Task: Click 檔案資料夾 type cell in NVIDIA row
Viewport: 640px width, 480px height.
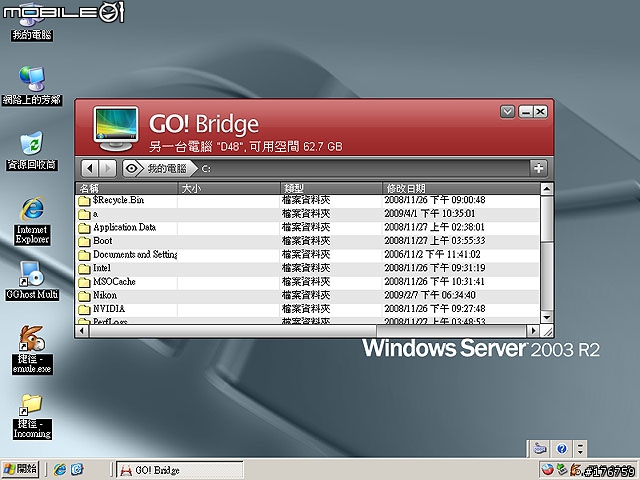Action: (306, 309)
